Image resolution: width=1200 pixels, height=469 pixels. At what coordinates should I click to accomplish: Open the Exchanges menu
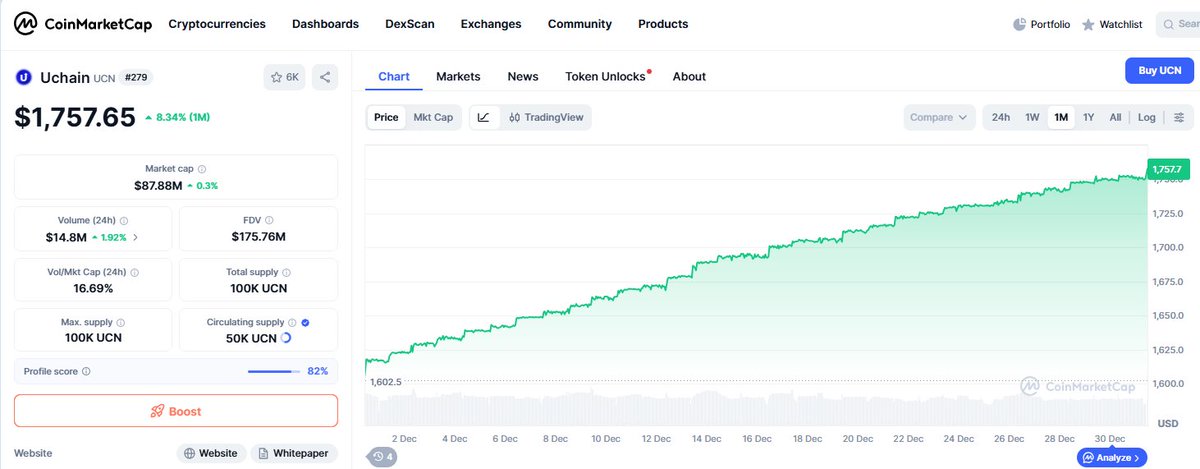491,24
